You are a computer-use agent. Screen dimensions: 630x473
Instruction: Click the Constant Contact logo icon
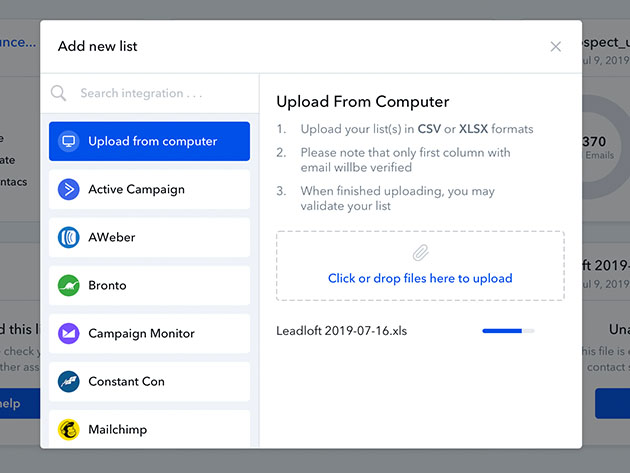[x=69, y=381]
